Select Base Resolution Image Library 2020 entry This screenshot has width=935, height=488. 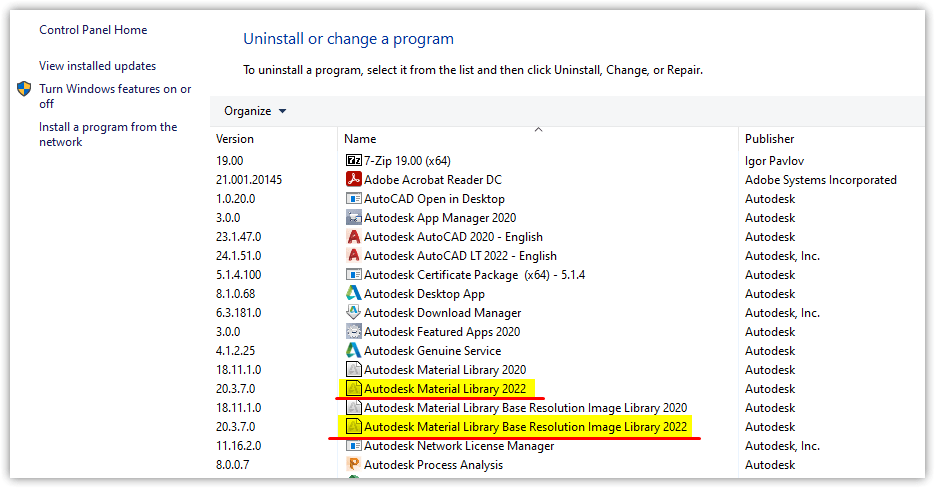click(x=525, y=408)
